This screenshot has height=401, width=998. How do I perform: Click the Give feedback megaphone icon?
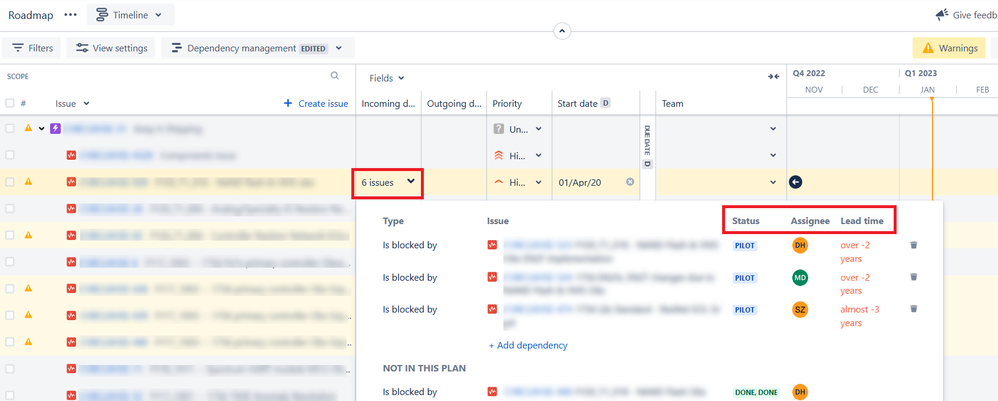click(x=942, y=15)
